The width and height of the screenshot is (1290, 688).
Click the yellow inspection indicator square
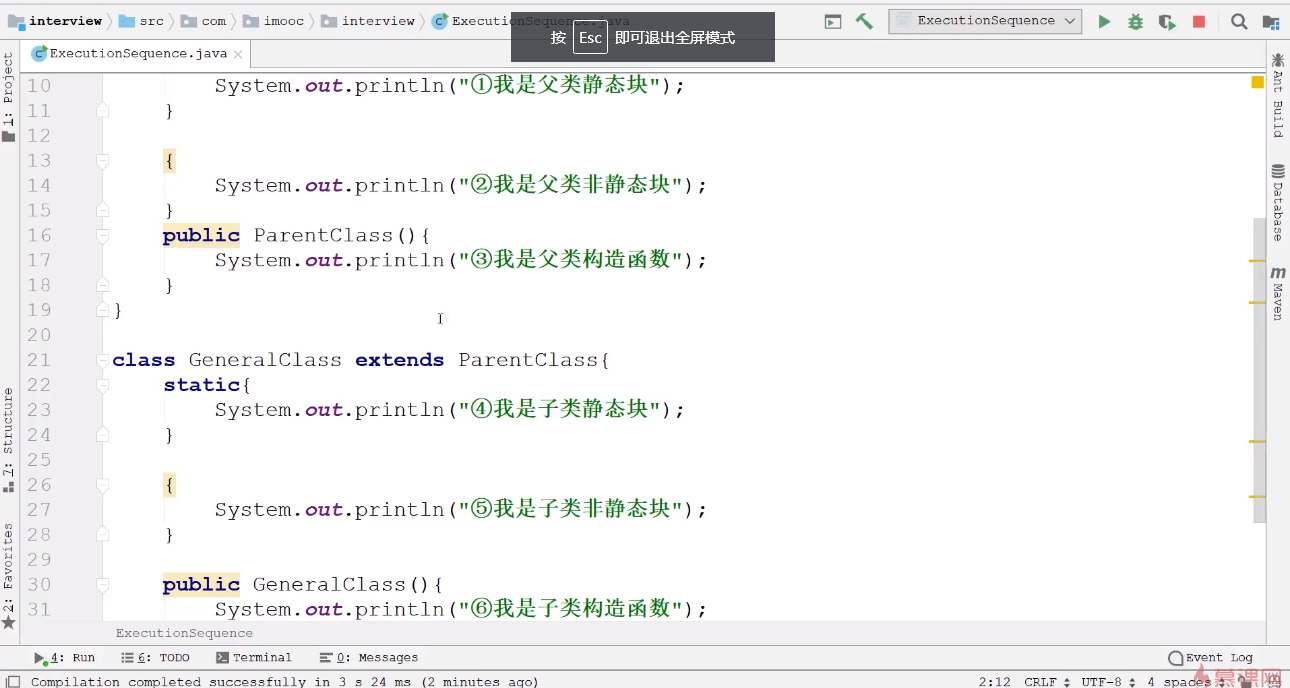tap(1257, 82)
